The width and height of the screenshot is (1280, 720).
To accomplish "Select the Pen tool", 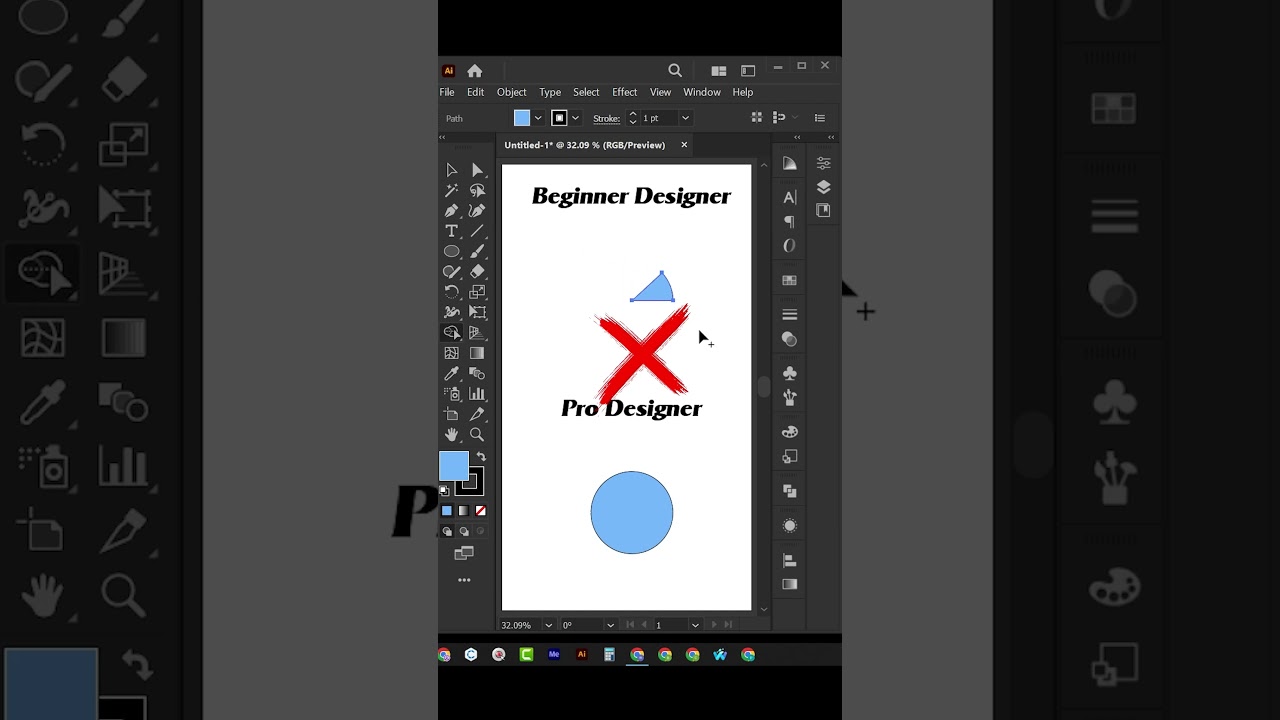I will pyautogui.click(x=451, y=211).
